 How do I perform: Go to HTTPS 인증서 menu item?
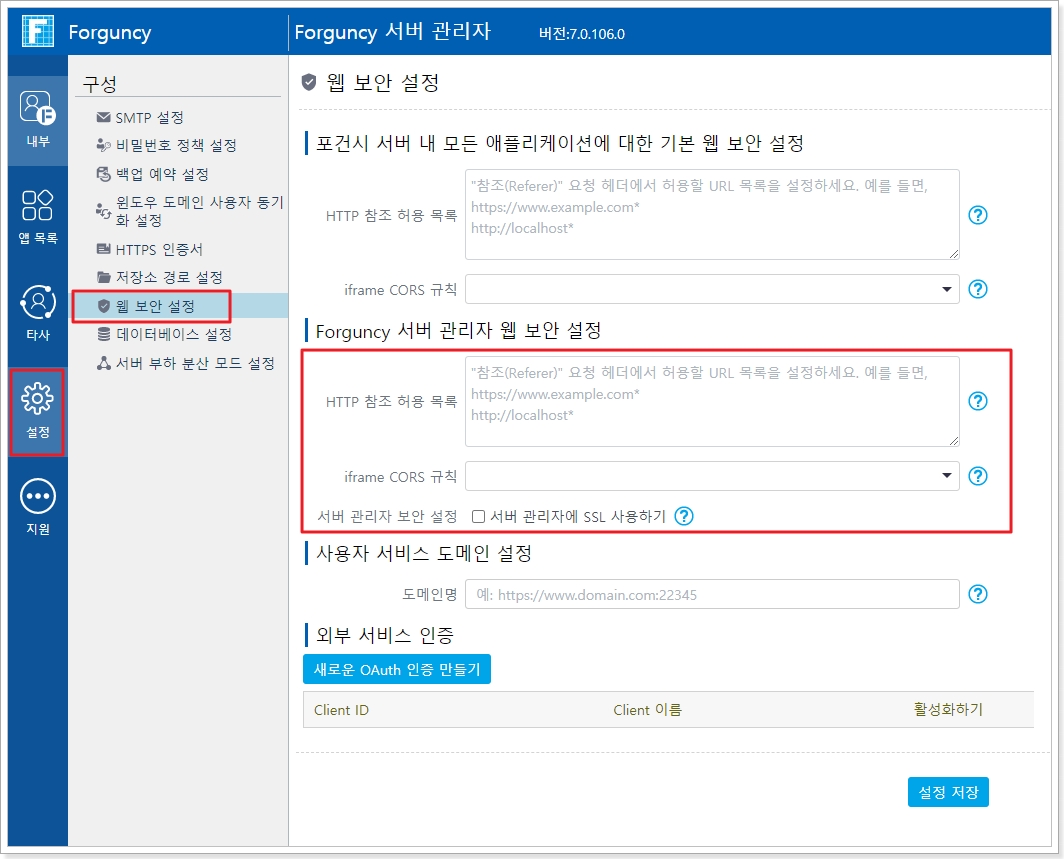click(x=158, y=249)
